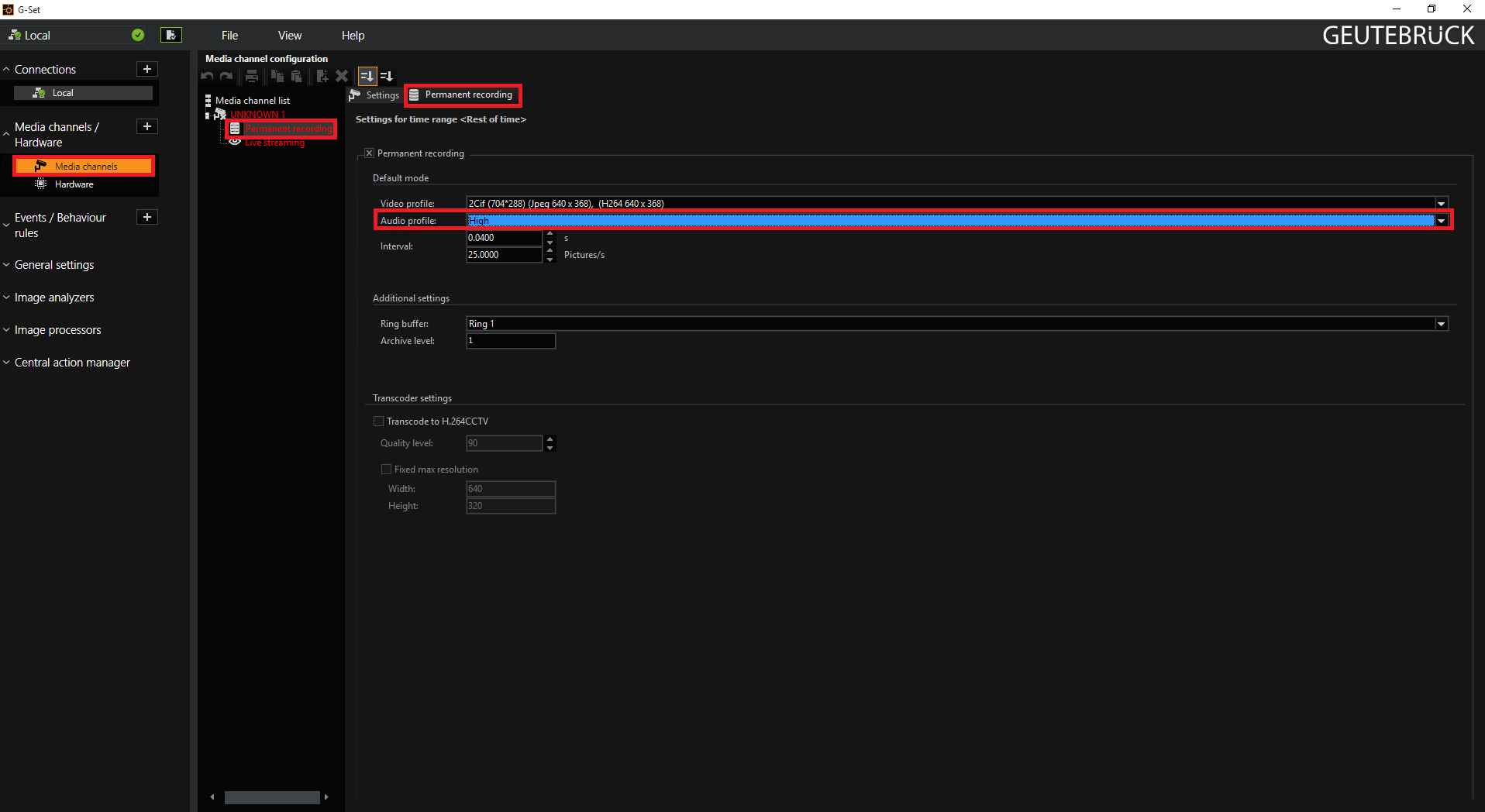Open the Ring buffer dropdown
The height and width of the screenshot is (812, 1485).
coord(1441,324)
